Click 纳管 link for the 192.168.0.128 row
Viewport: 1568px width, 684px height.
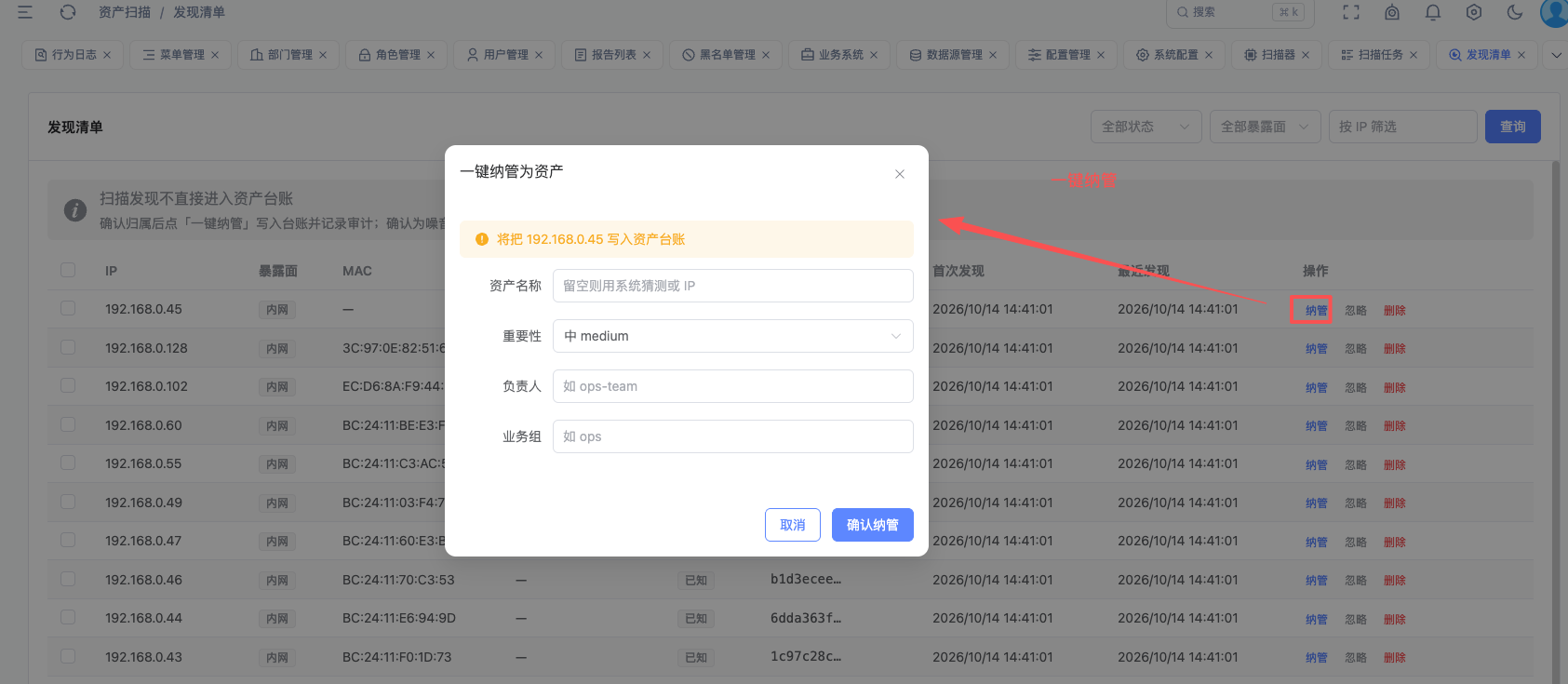coord(1317,349)
